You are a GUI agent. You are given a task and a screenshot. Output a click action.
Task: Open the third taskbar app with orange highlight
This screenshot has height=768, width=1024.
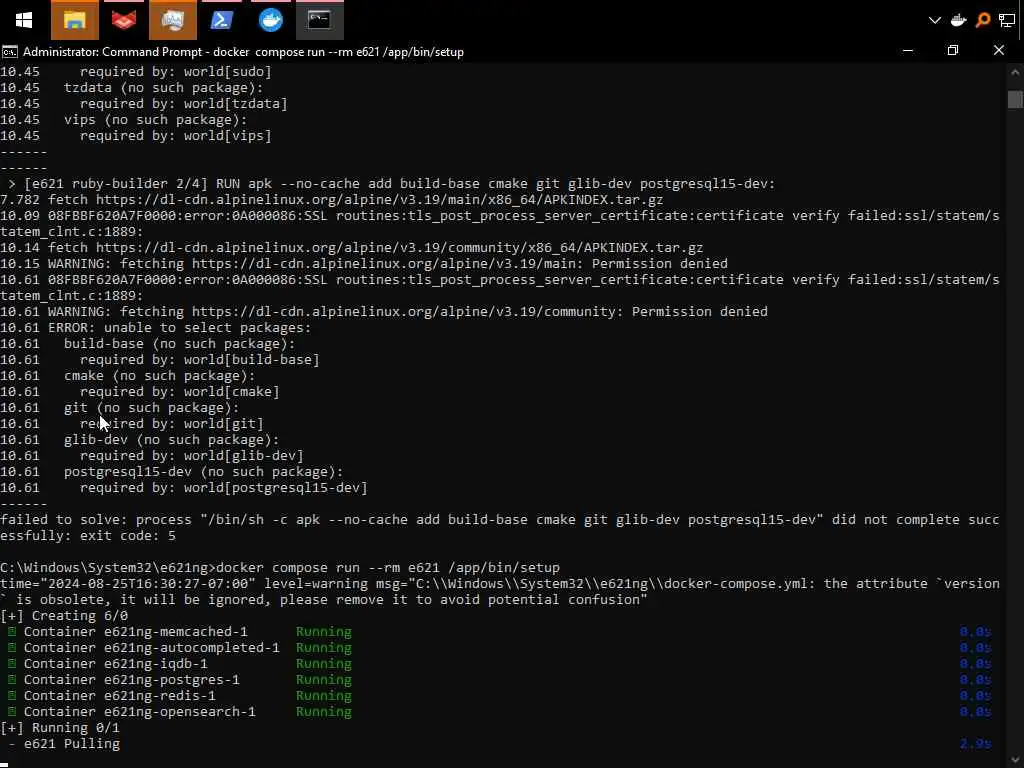tap(173, 20)
